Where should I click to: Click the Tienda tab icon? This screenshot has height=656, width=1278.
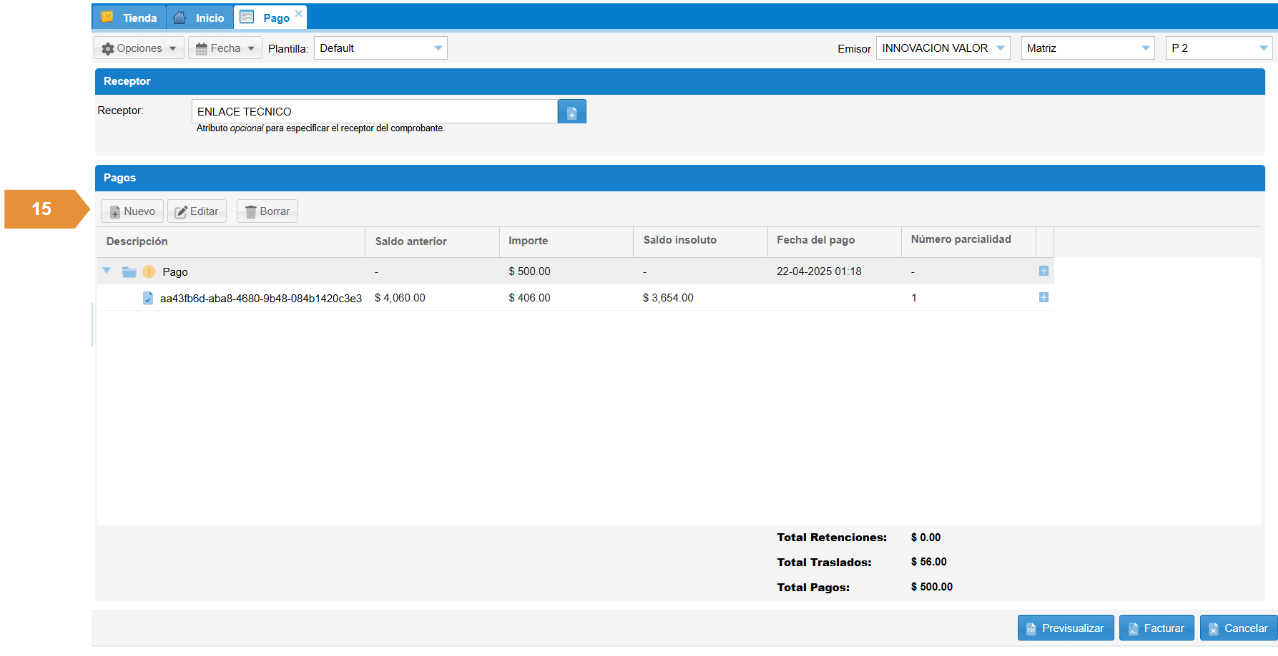107,17
